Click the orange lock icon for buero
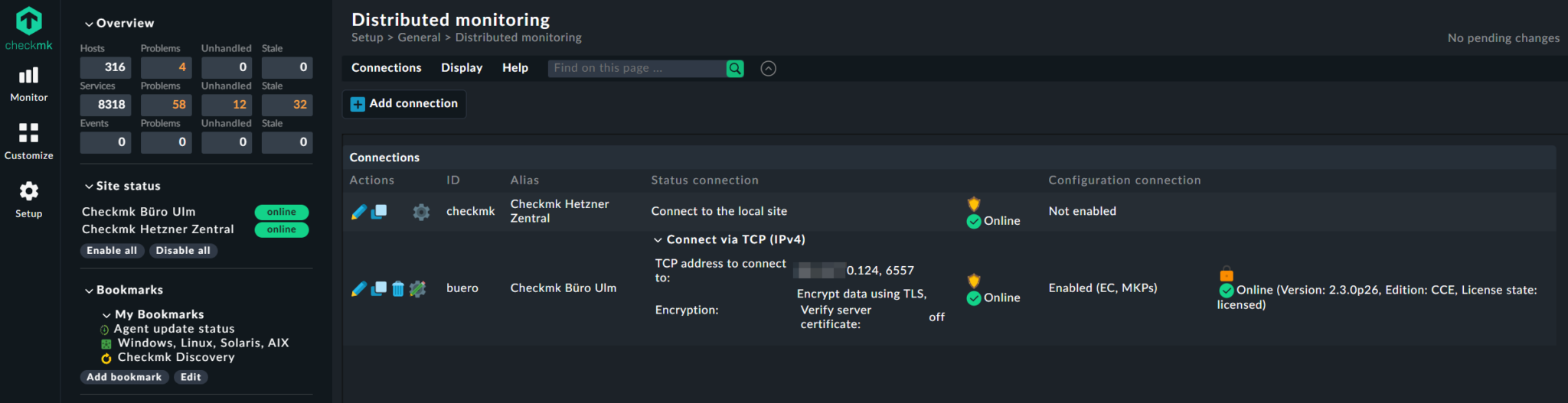This screenshot has height=403, width=1568. [1227, 273]
